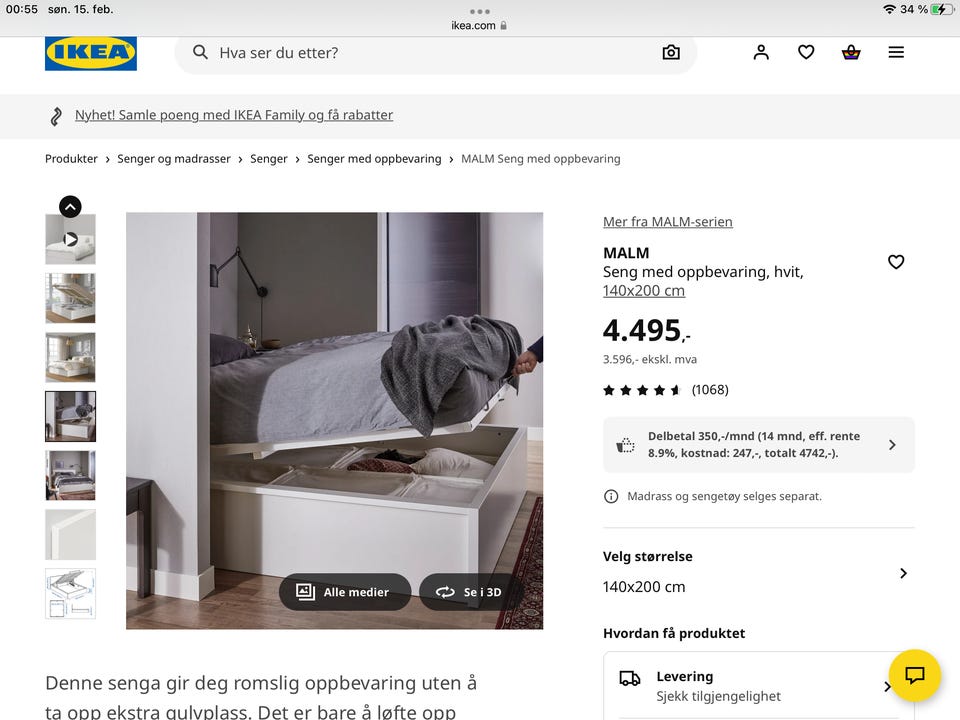Screen dimensions: 960x720
Task: Go to Senger med oppbevaring breadcrumb
Action: (x=374, y=159)
